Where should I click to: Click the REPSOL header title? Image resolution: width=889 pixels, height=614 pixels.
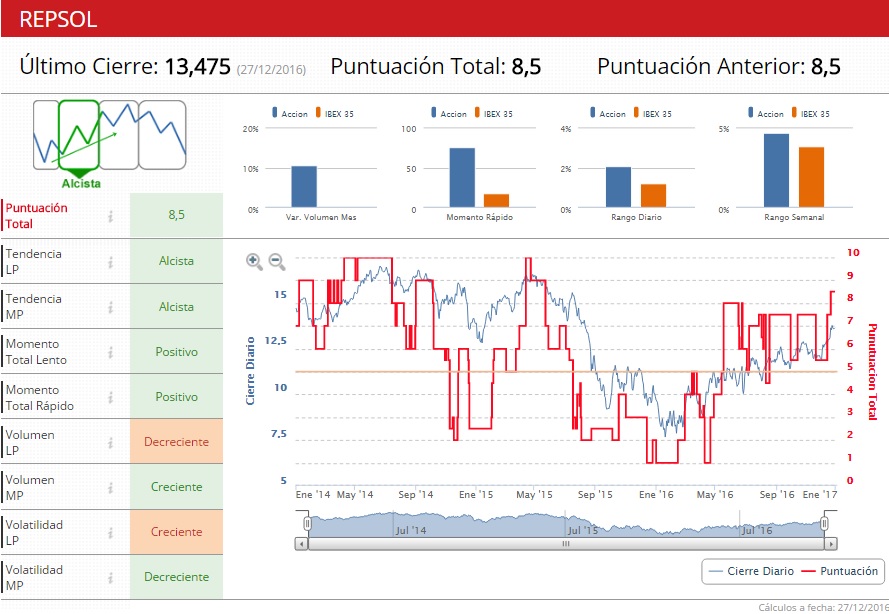pos(58,19)
